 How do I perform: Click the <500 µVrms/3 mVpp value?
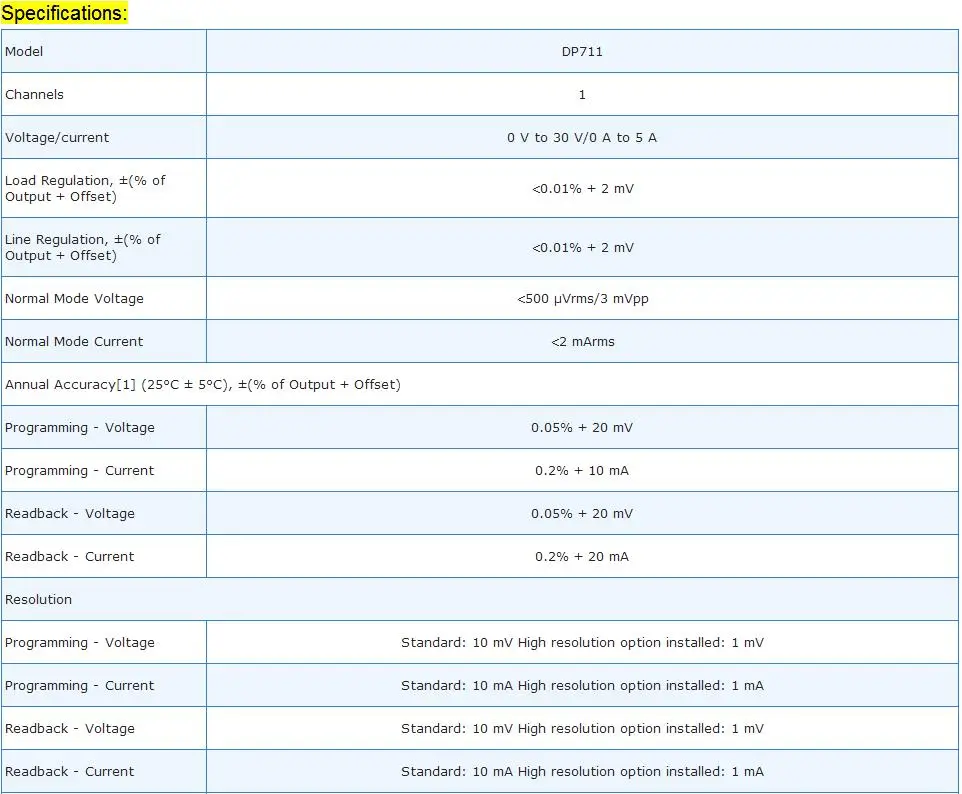point(582,299)
